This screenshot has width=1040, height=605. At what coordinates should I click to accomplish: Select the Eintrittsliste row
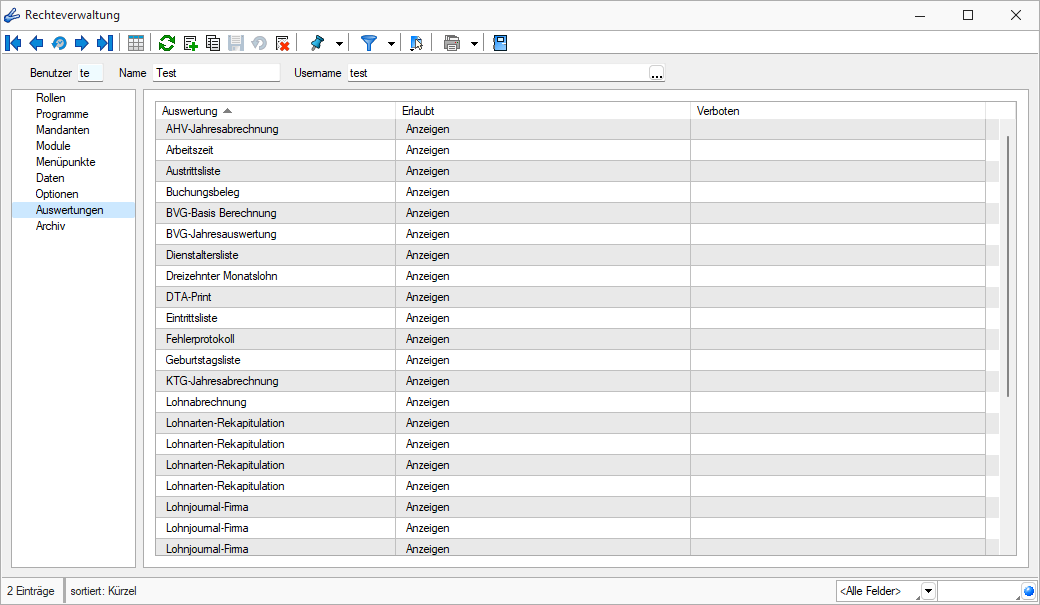point(570,318)
